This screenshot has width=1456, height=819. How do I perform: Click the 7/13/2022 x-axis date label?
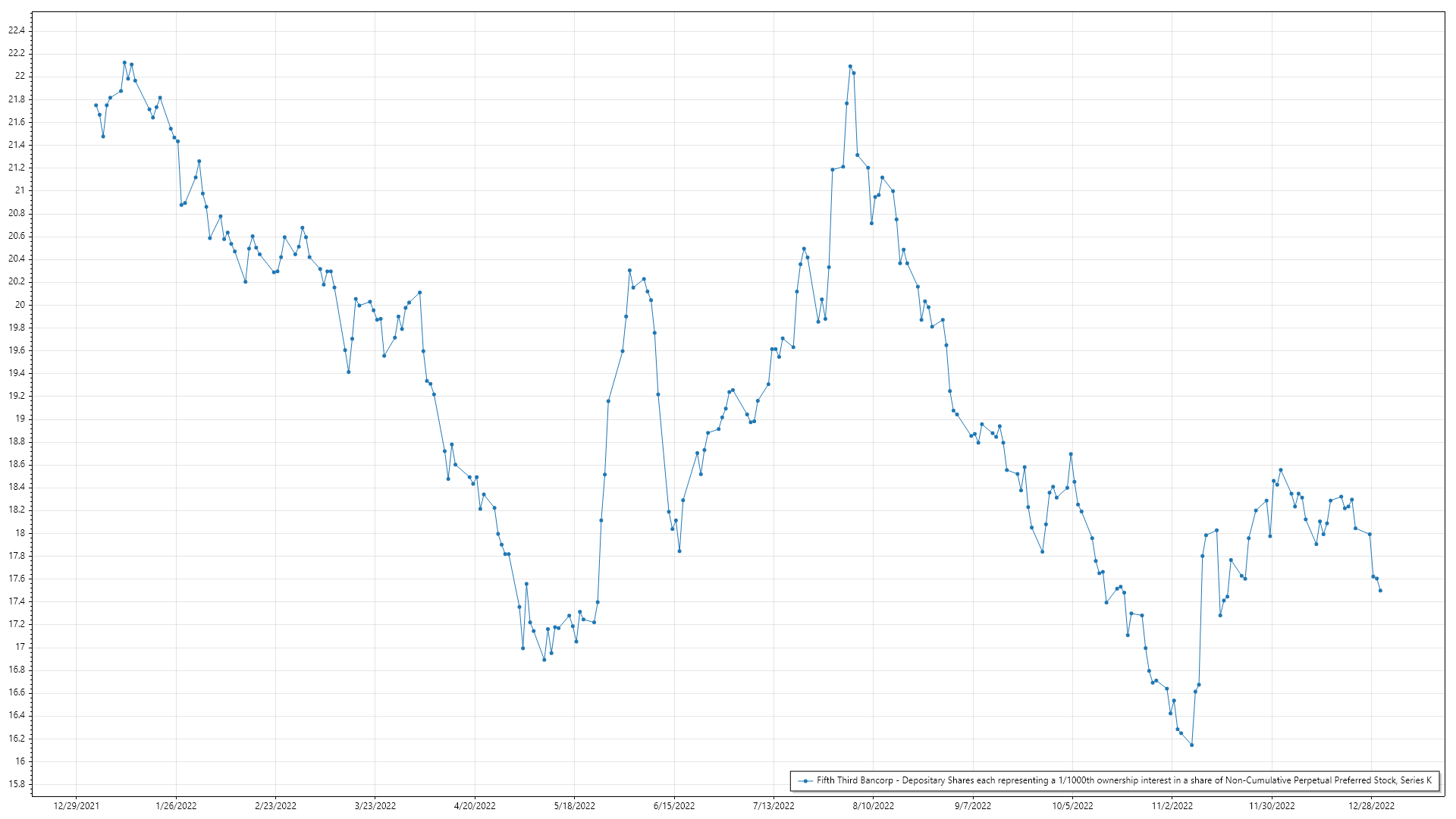pyautogui.click(x=773, y=805)
